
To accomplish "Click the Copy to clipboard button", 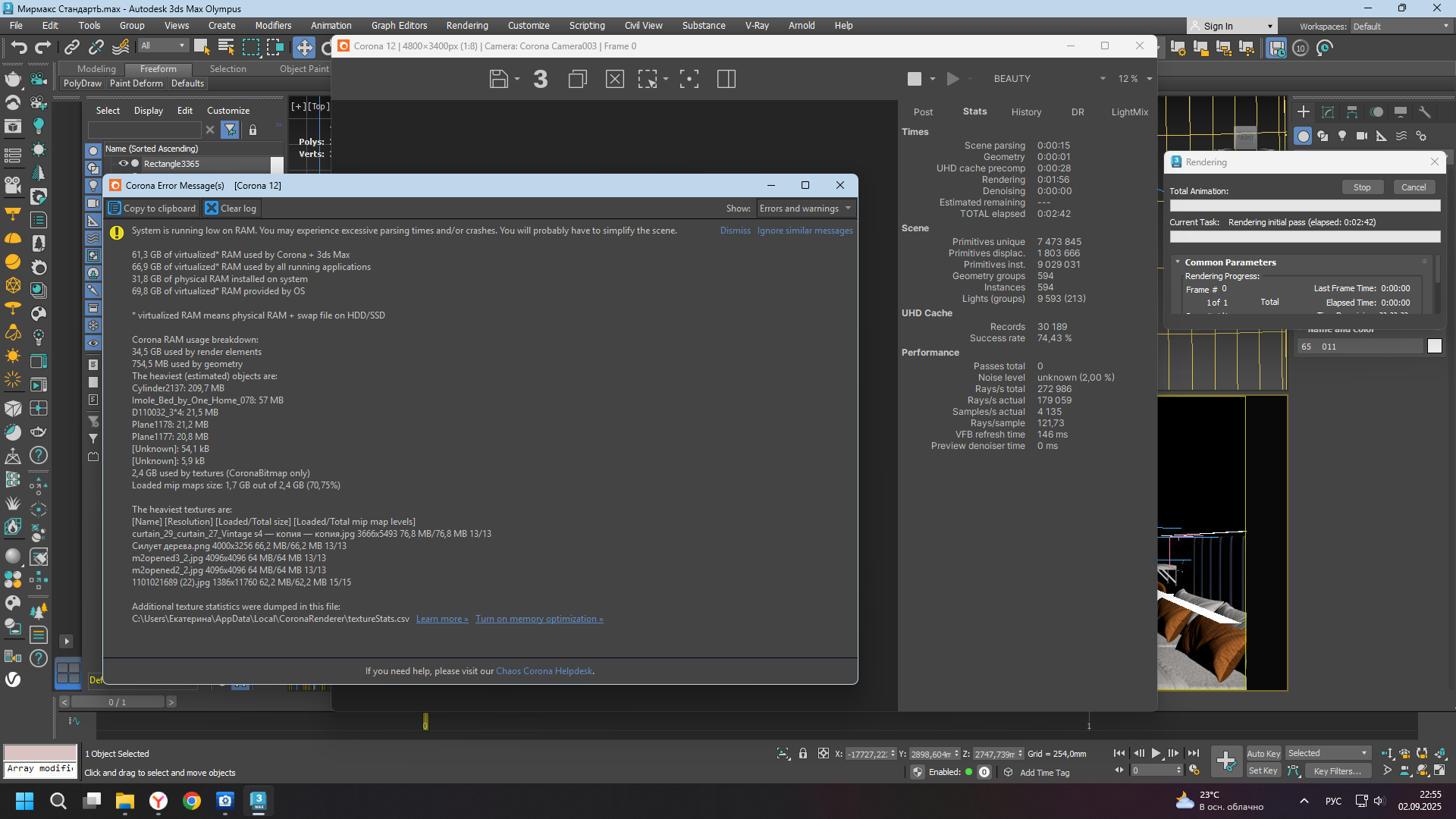I will (x=152, y=209).
